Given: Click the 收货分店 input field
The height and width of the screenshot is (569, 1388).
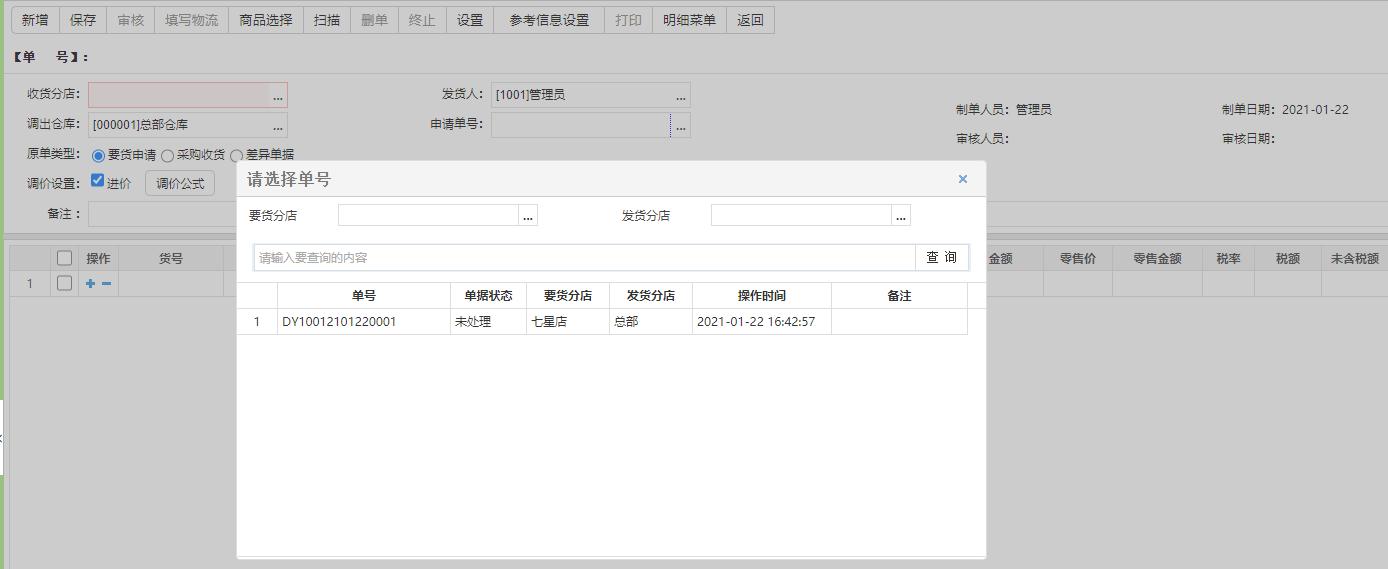Looking at the screenshot, I should coord(179,95).
